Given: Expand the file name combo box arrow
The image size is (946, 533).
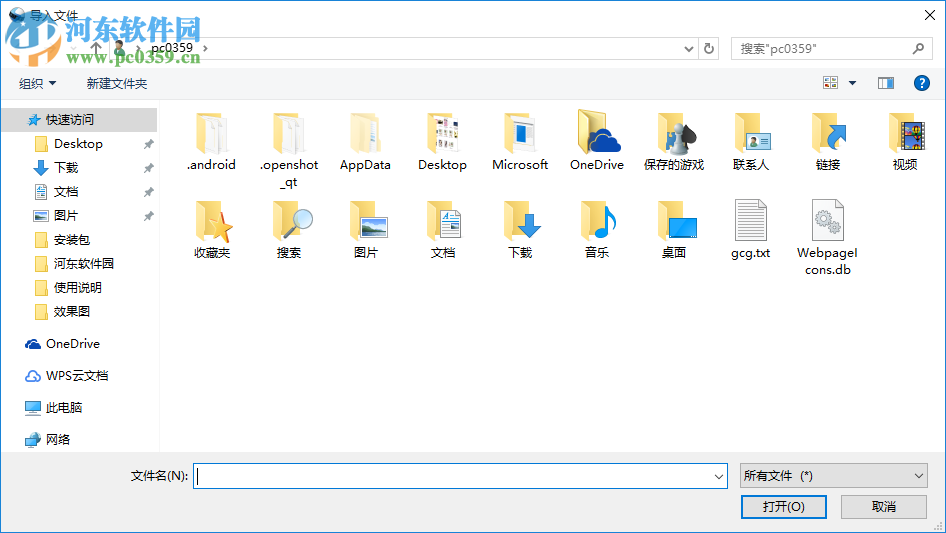Looking at the screenshot, I should (x=719, y=476).
